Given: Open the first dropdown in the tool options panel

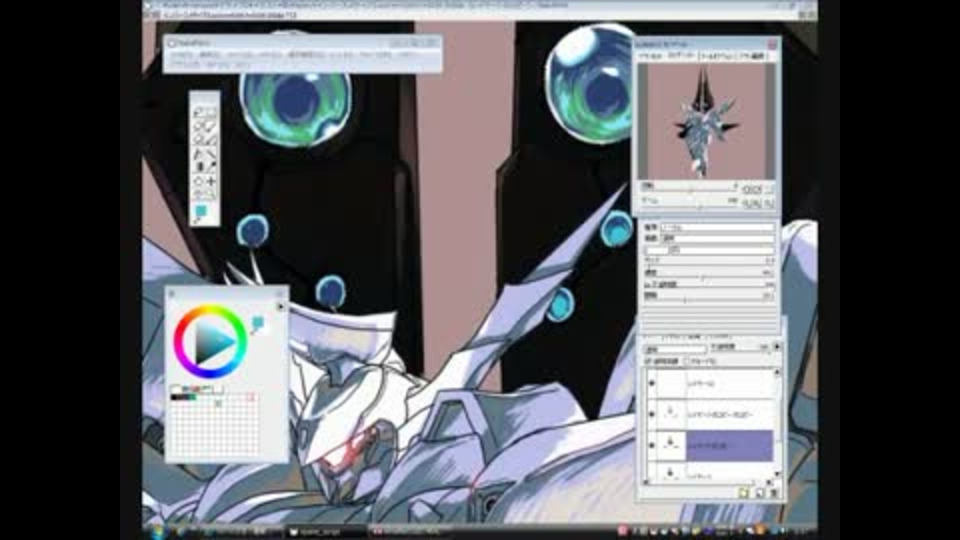Looking at the screenshot, I should pyautogui.click(x=716, y=227).
